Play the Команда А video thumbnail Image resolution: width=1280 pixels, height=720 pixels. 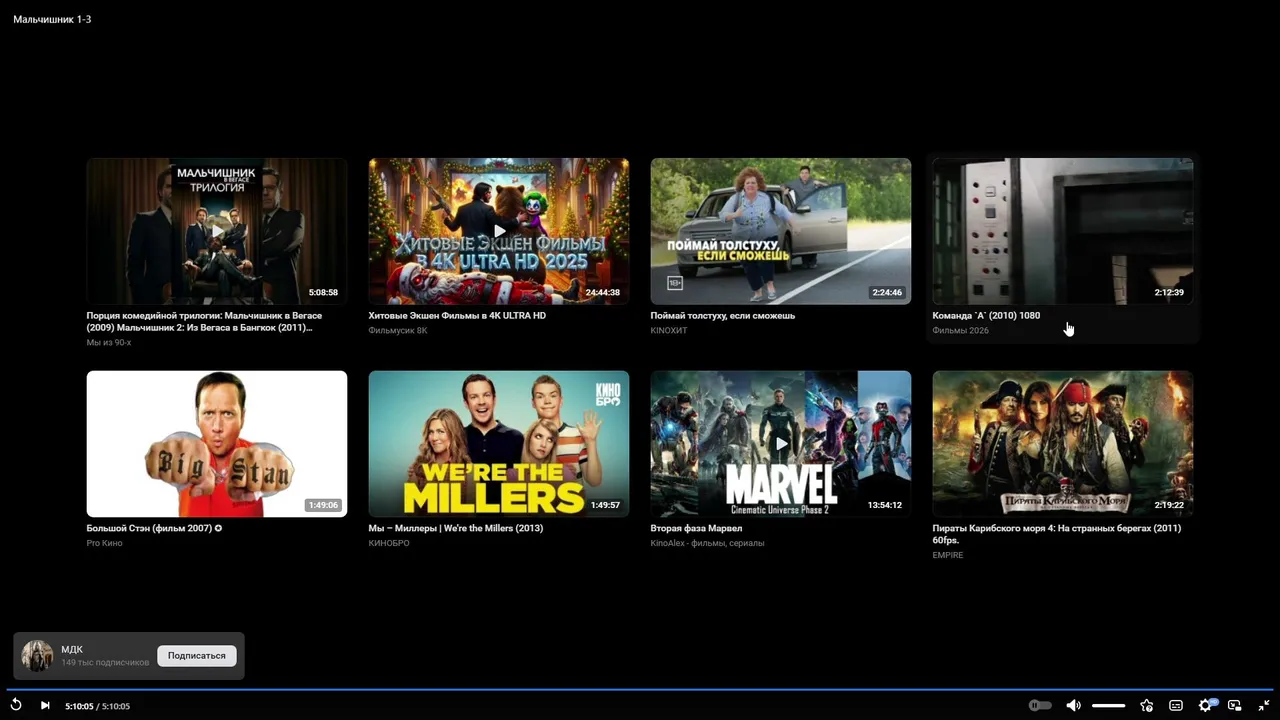(1063, 231)
